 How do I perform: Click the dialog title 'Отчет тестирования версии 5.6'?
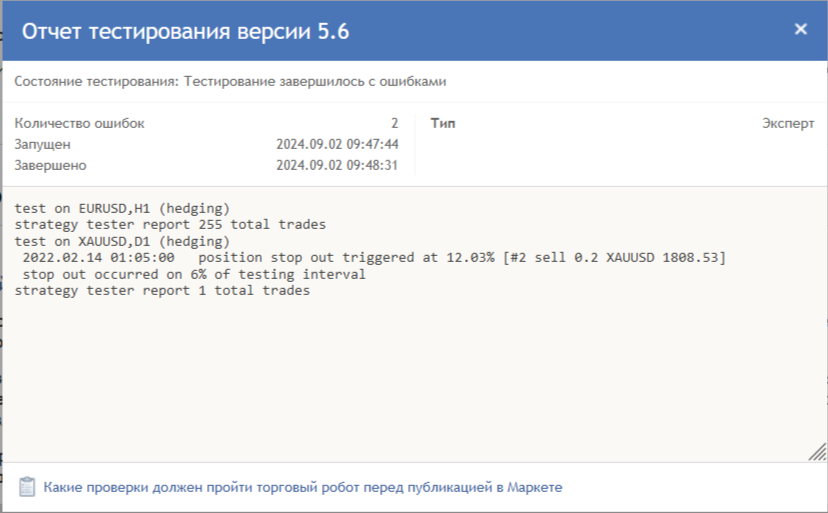coord(185,31)
